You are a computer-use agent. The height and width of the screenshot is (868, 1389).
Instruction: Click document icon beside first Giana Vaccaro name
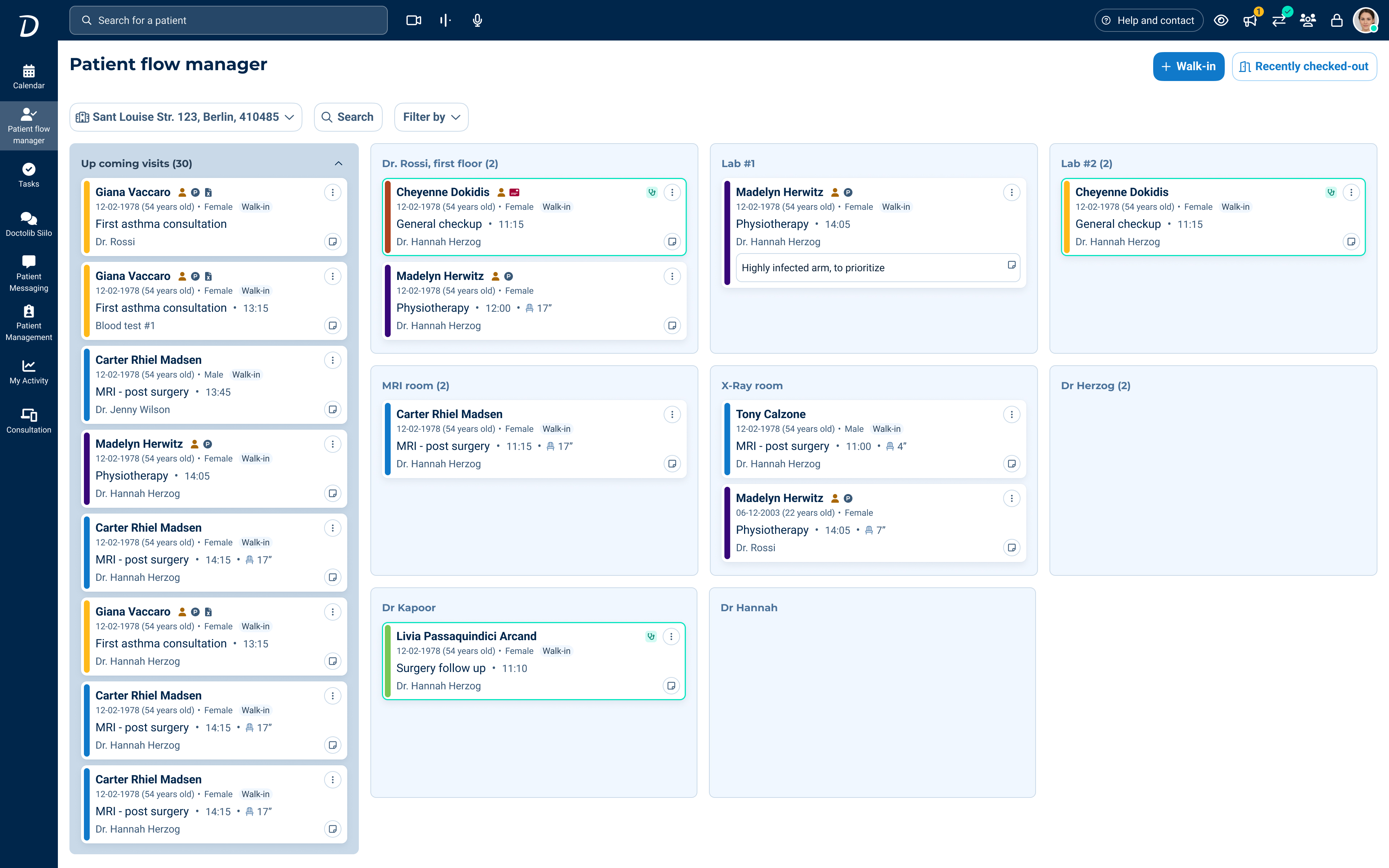tap(208, 192)
